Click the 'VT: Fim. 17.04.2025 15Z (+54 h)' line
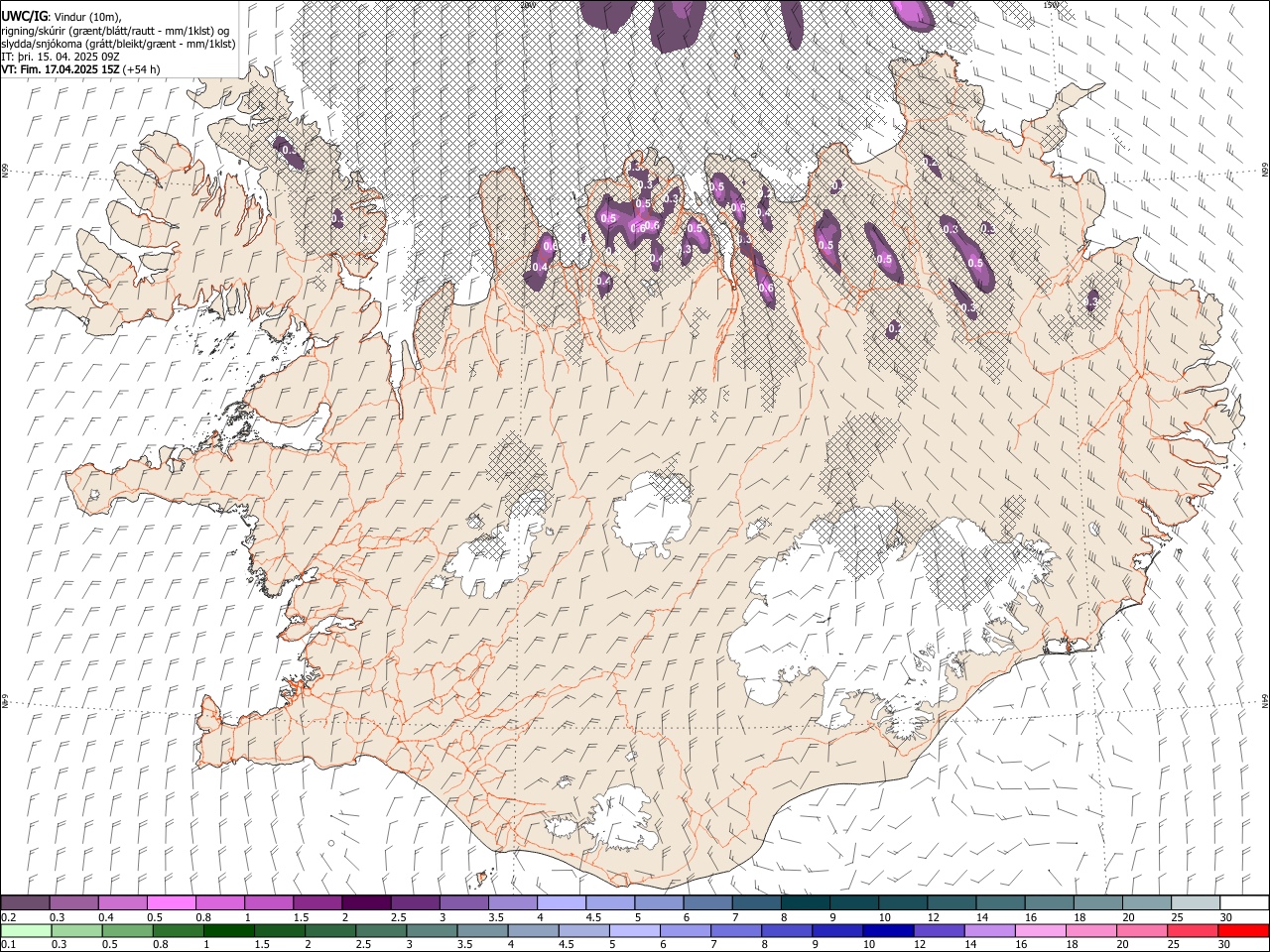The height and width of the screenshot is (952, 1270). [80, 69]
